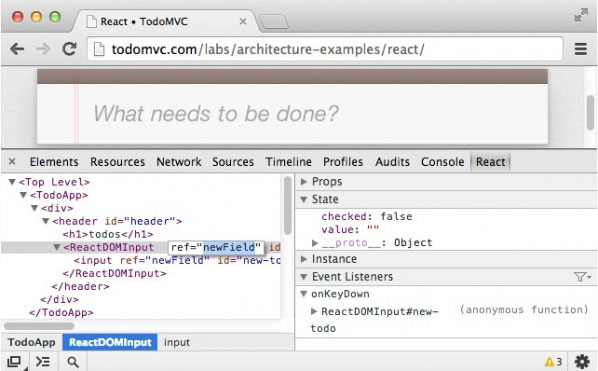The image size is (598, 371).
Task: Expand the __proto__ Object entry
Action: 315,243
